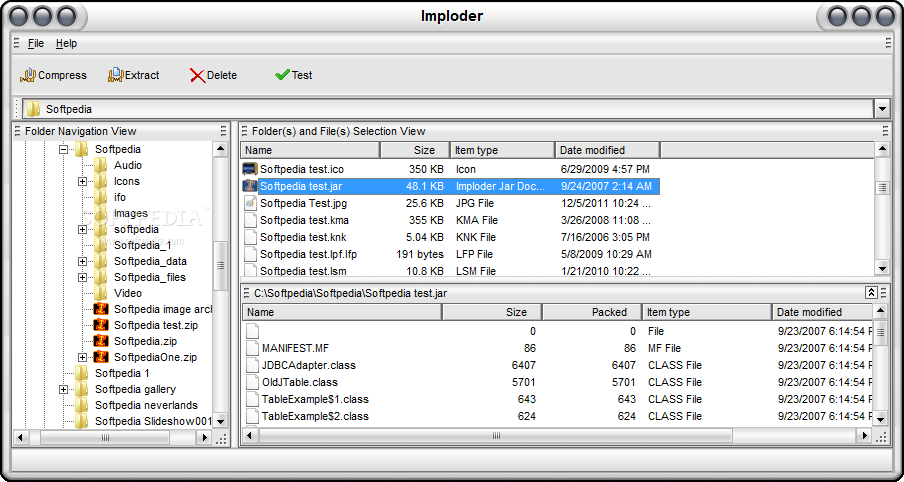Click the Icons folder icon in tree
904x482 pixels.
[x=101, y=181]
